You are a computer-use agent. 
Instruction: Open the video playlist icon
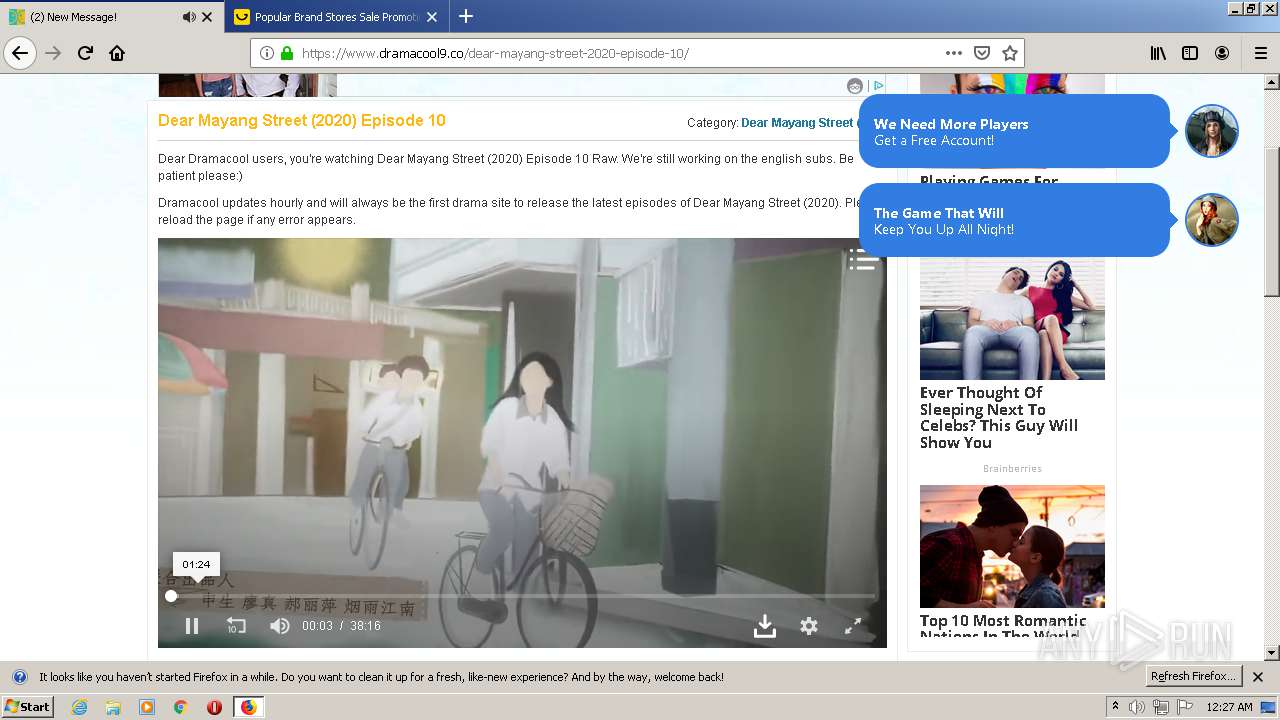point(864,260)
